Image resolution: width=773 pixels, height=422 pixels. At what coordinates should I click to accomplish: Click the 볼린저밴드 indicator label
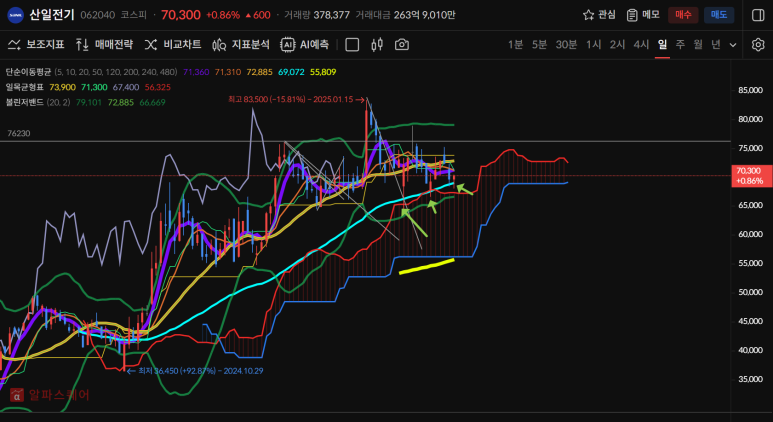pyautogui.click(x=25, y=103)
